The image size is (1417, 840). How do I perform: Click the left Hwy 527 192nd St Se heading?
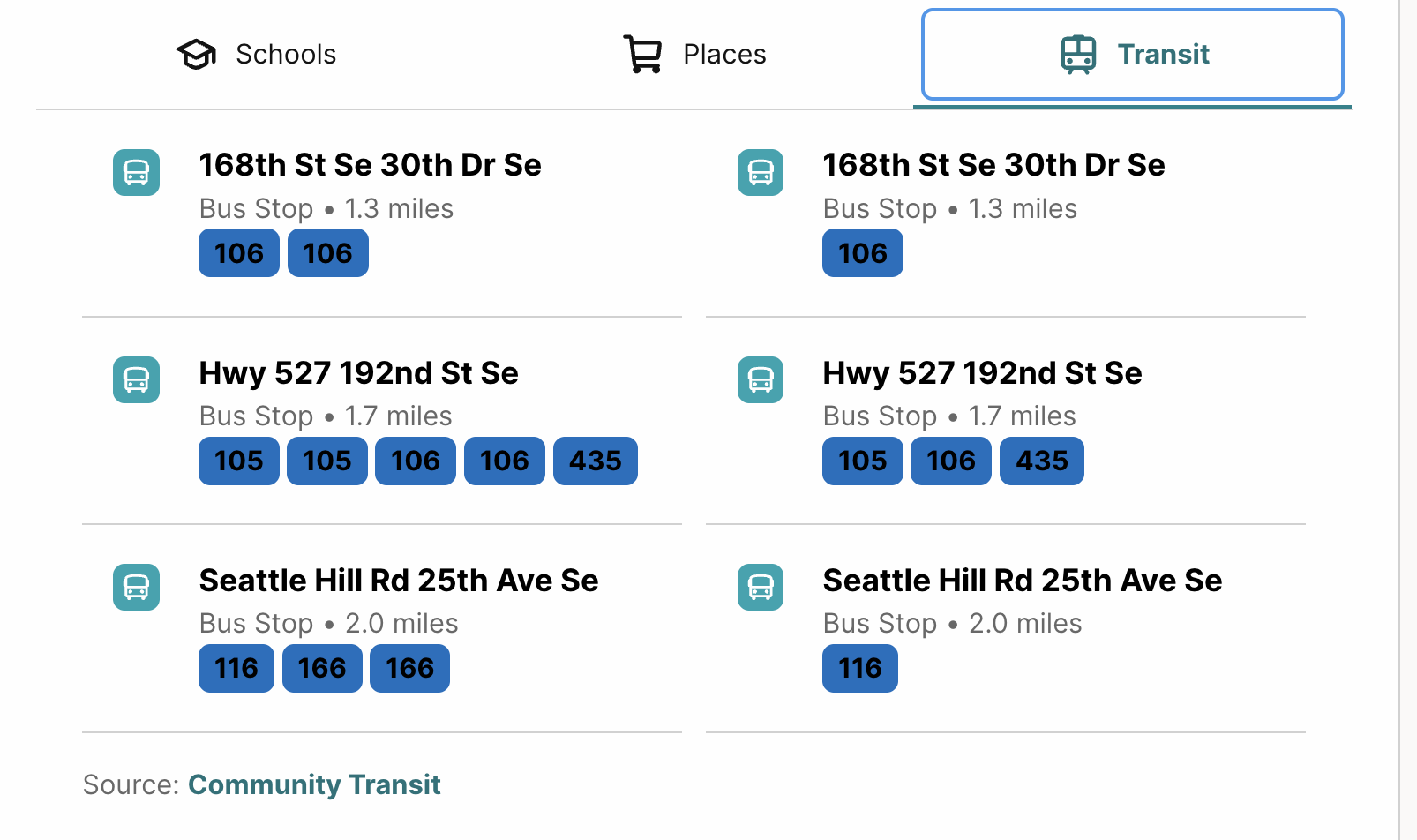pos(359,373)
